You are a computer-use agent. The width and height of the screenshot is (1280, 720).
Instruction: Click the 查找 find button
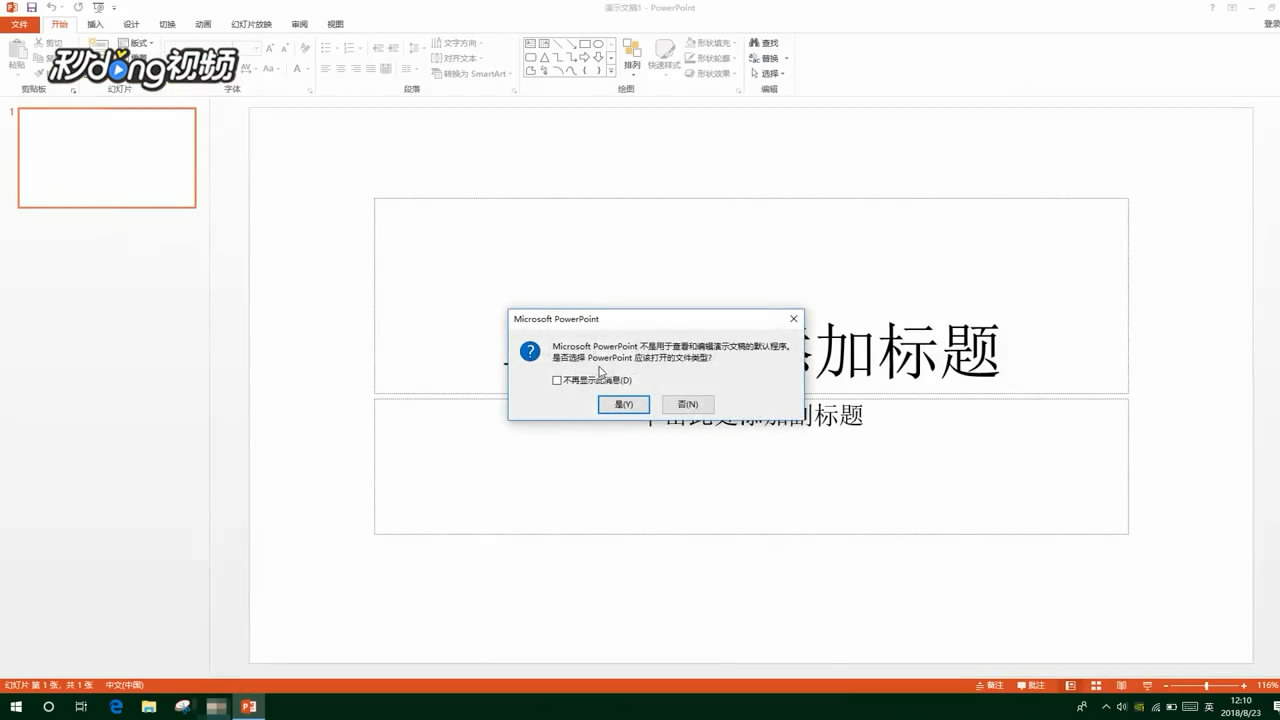point(765,43)
